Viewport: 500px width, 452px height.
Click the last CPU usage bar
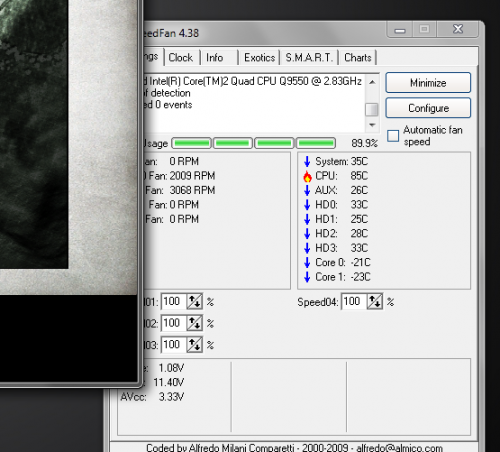(x=316, y=143)
